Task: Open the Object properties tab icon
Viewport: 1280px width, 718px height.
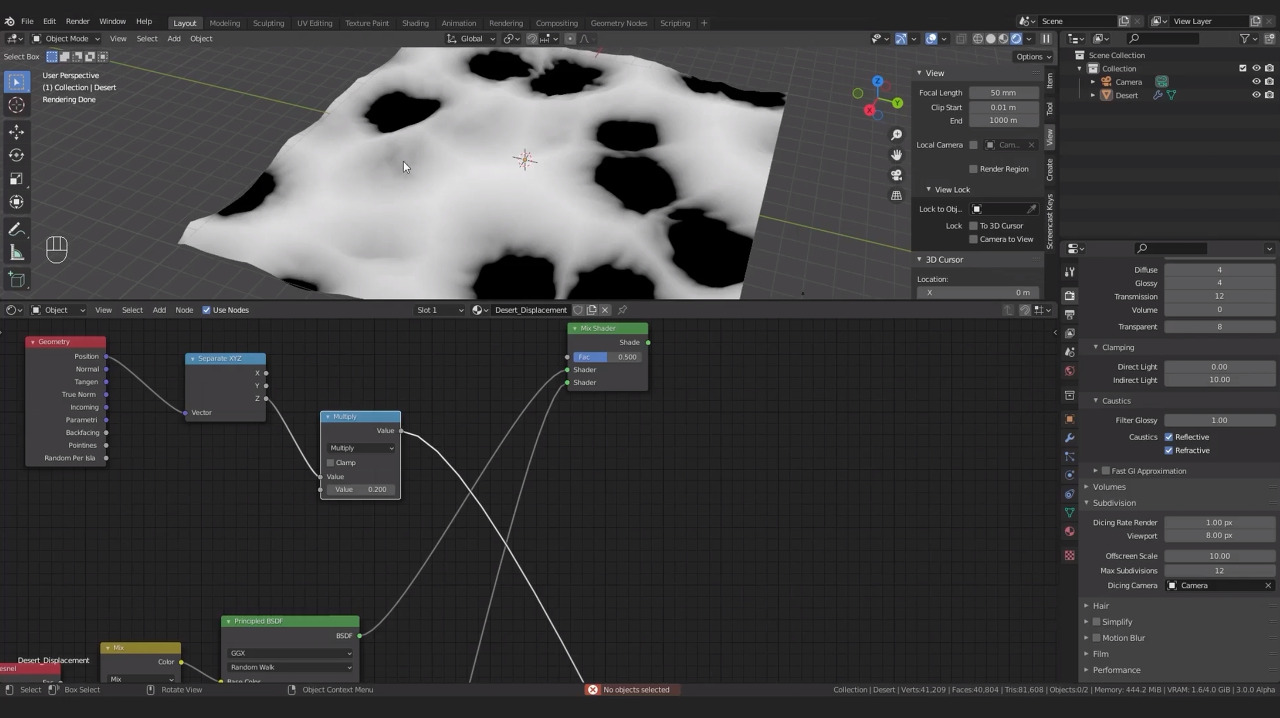Action: click(1069, 419)
